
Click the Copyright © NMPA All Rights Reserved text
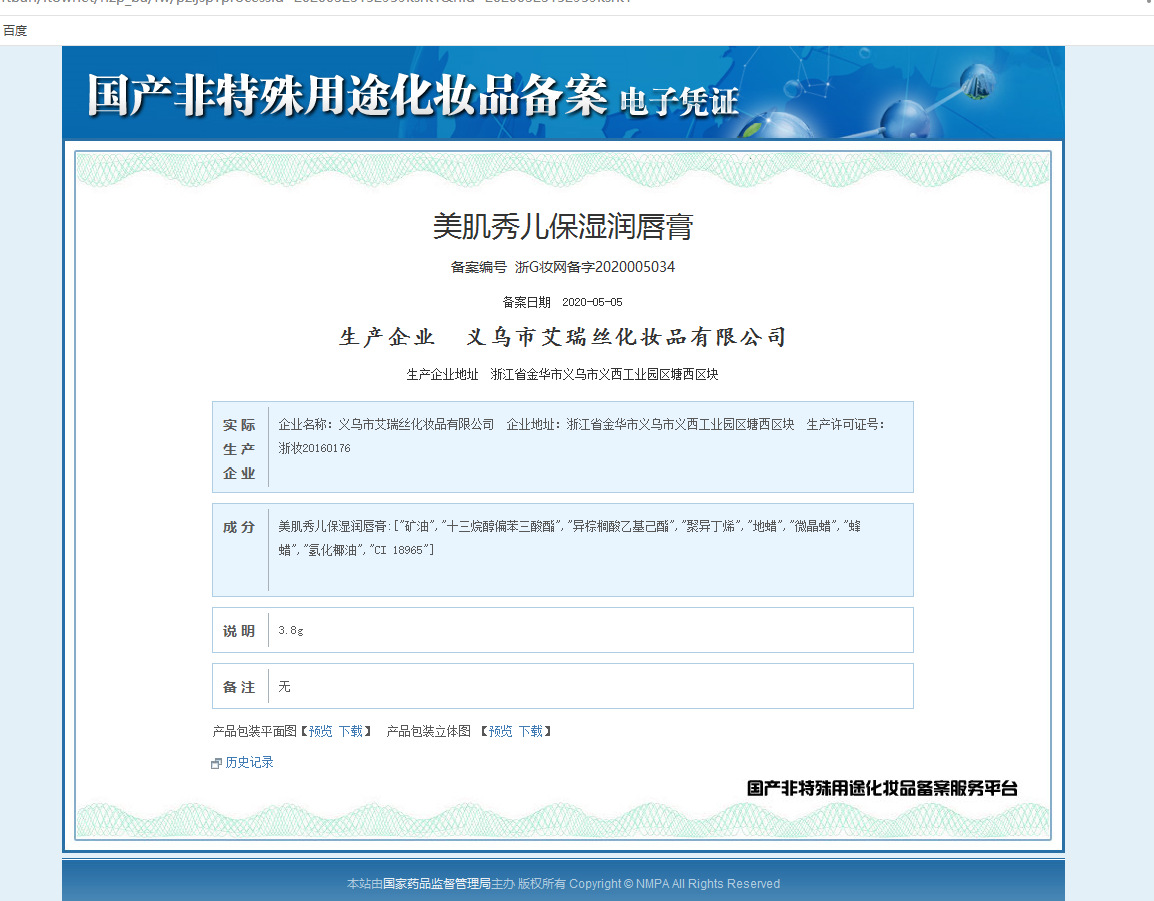(675, 883)
